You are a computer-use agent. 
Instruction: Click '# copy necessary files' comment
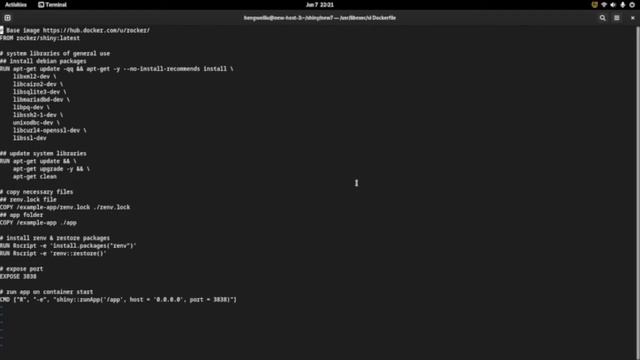pyautogui.click(x=37, y=192)
